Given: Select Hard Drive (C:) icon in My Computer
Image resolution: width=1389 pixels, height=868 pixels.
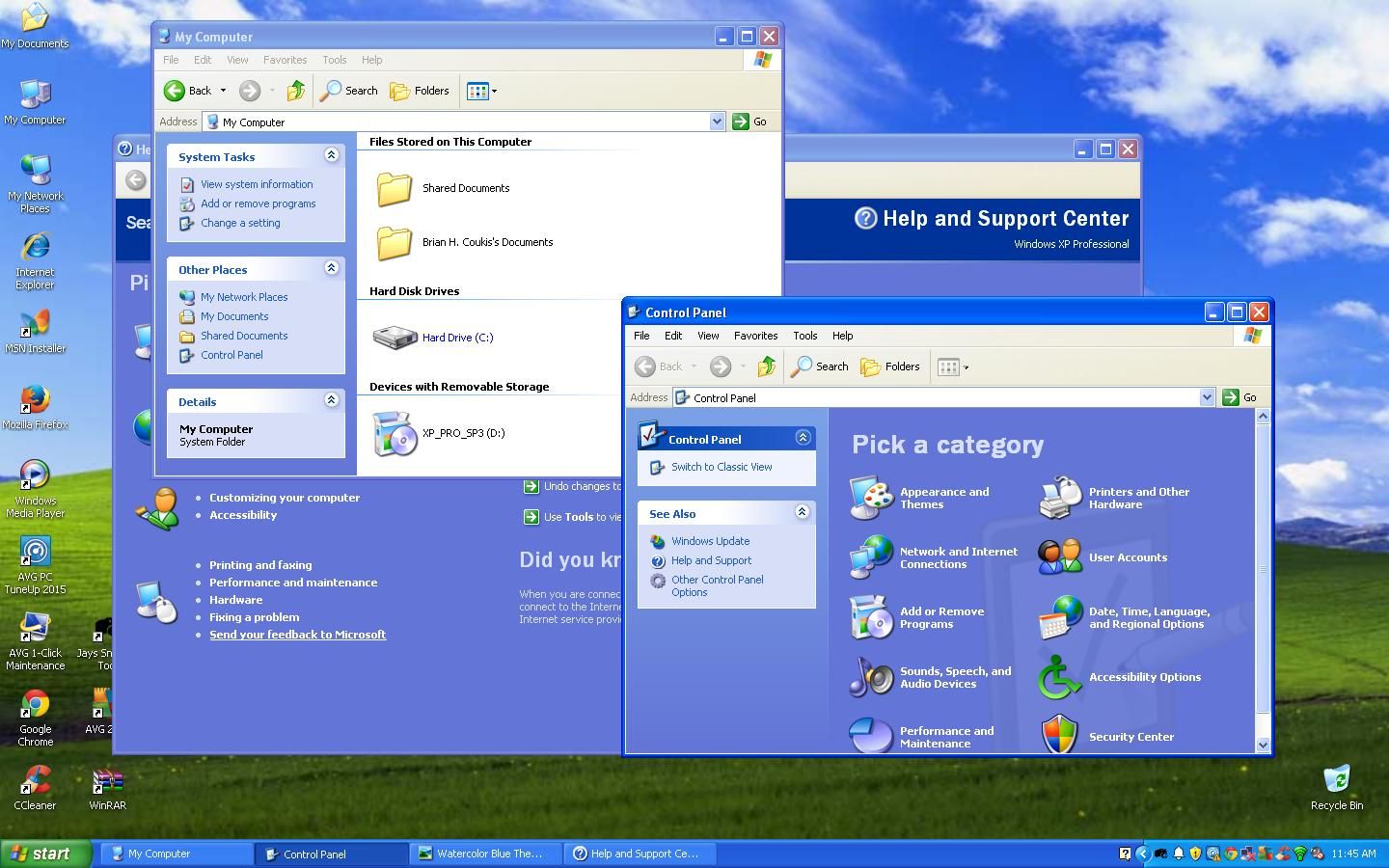Looking at the screenshot, I should click(394, 338).
